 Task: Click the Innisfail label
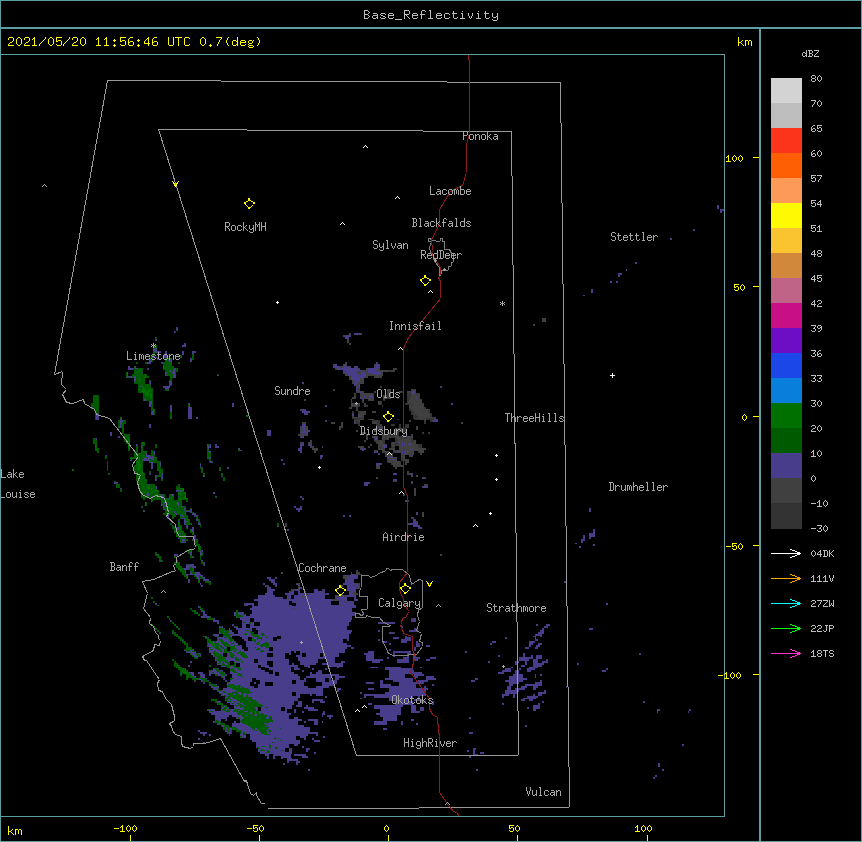pyautogui.click(x=415, y=326)
